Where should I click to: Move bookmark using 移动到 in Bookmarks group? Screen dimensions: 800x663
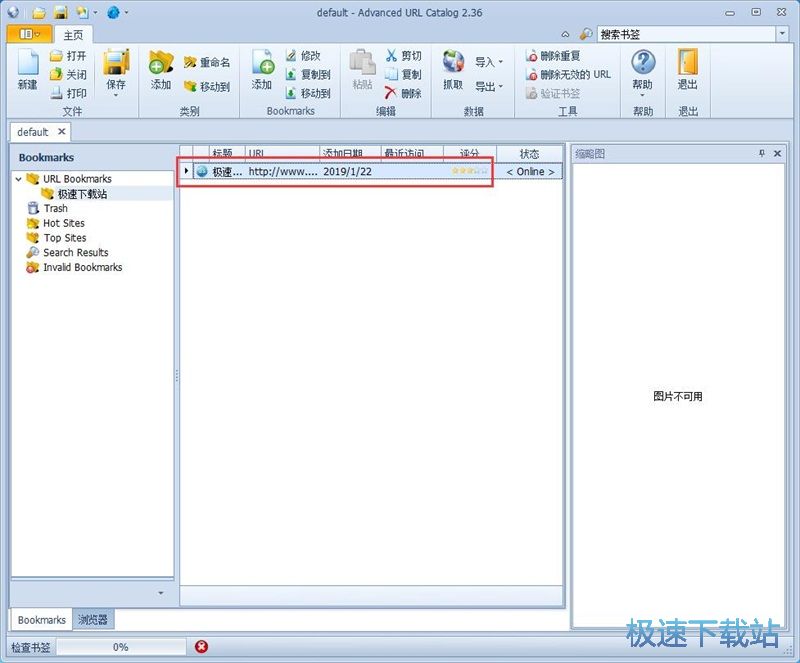(308, 93)
